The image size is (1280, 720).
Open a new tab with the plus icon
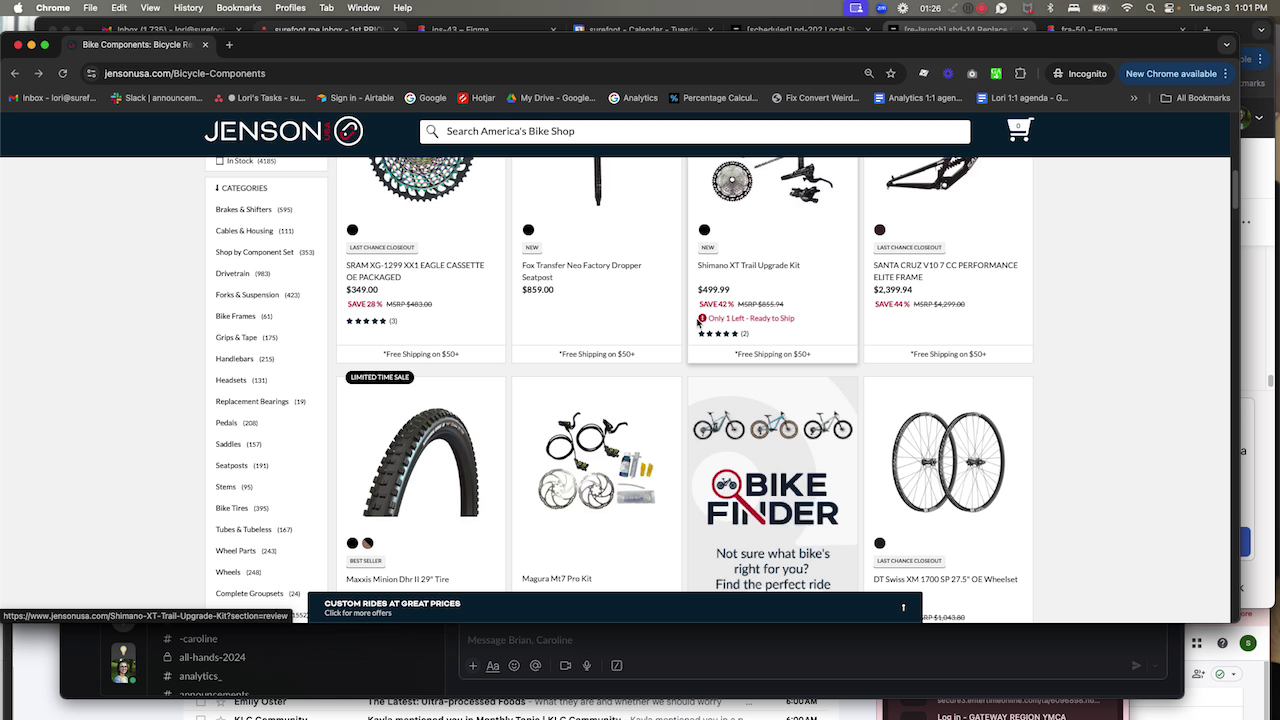tap(229, 45)
